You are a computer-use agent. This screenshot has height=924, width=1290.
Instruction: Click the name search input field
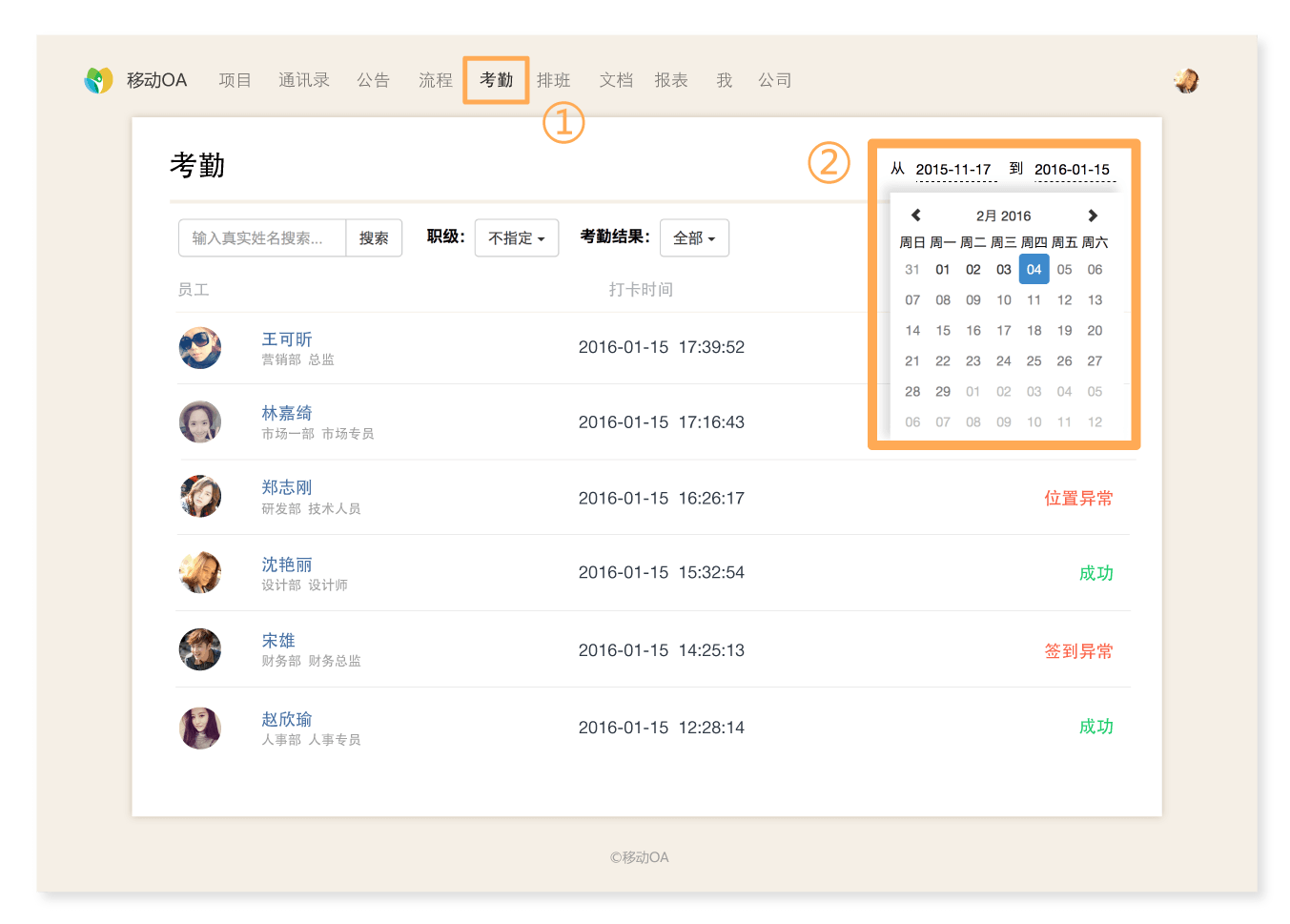[261, 238]
